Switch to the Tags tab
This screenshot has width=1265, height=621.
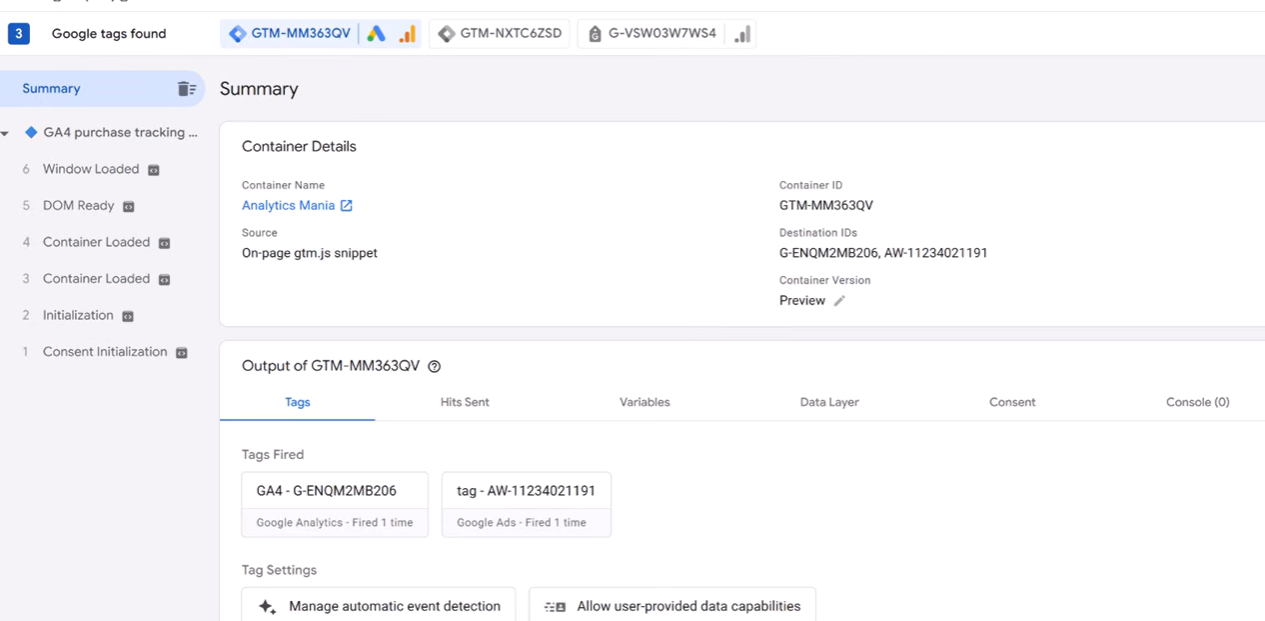coord(297,402)
